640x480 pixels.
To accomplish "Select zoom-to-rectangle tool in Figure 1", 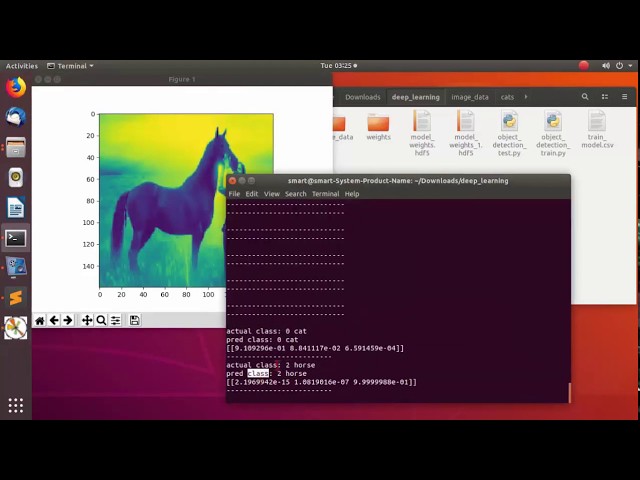I will [x=101, y=320].
